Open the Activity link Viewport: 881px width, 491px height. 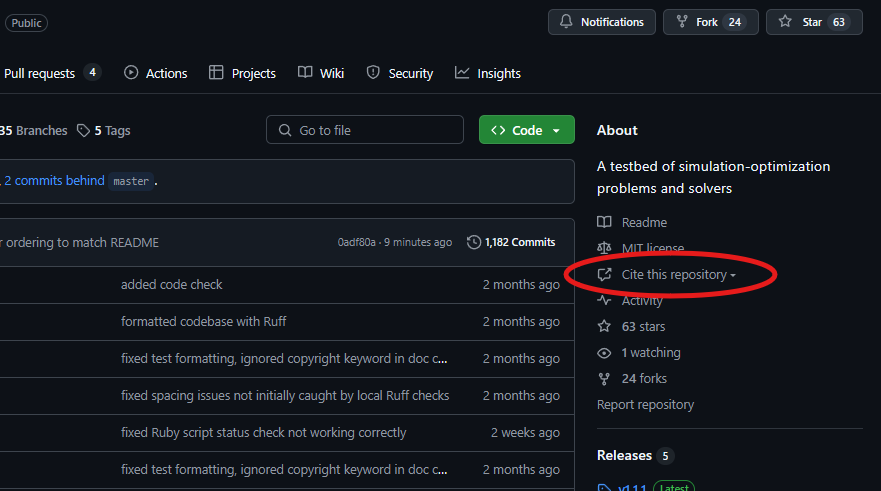point(642,301)
